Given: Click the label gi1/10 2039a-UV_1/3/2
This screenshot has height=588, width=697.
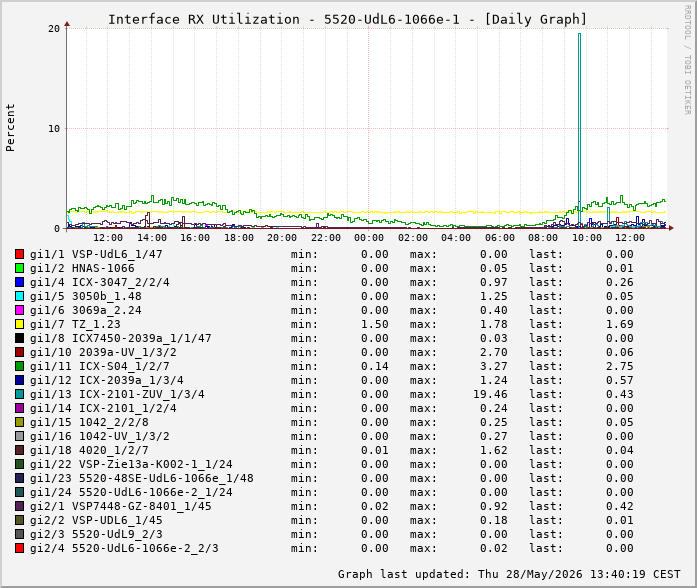Looking at the screenshot, I should (x=103, y=352).
